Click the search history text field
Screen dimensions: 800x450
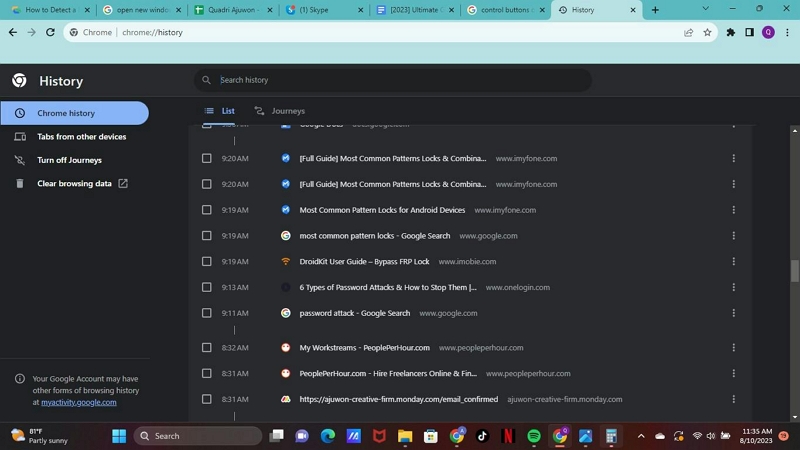click(x=393, y=80)
